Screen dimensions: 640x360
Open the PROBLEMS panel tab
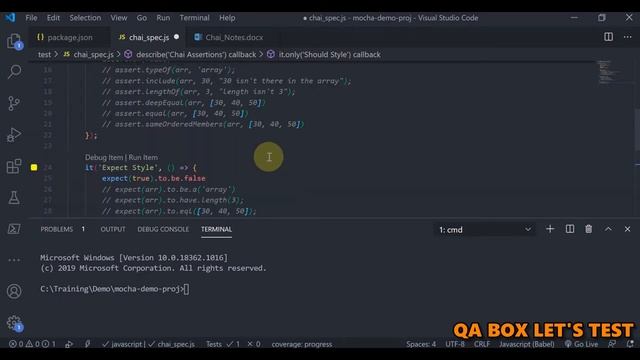pyautogui.click(x=57, y=229)
